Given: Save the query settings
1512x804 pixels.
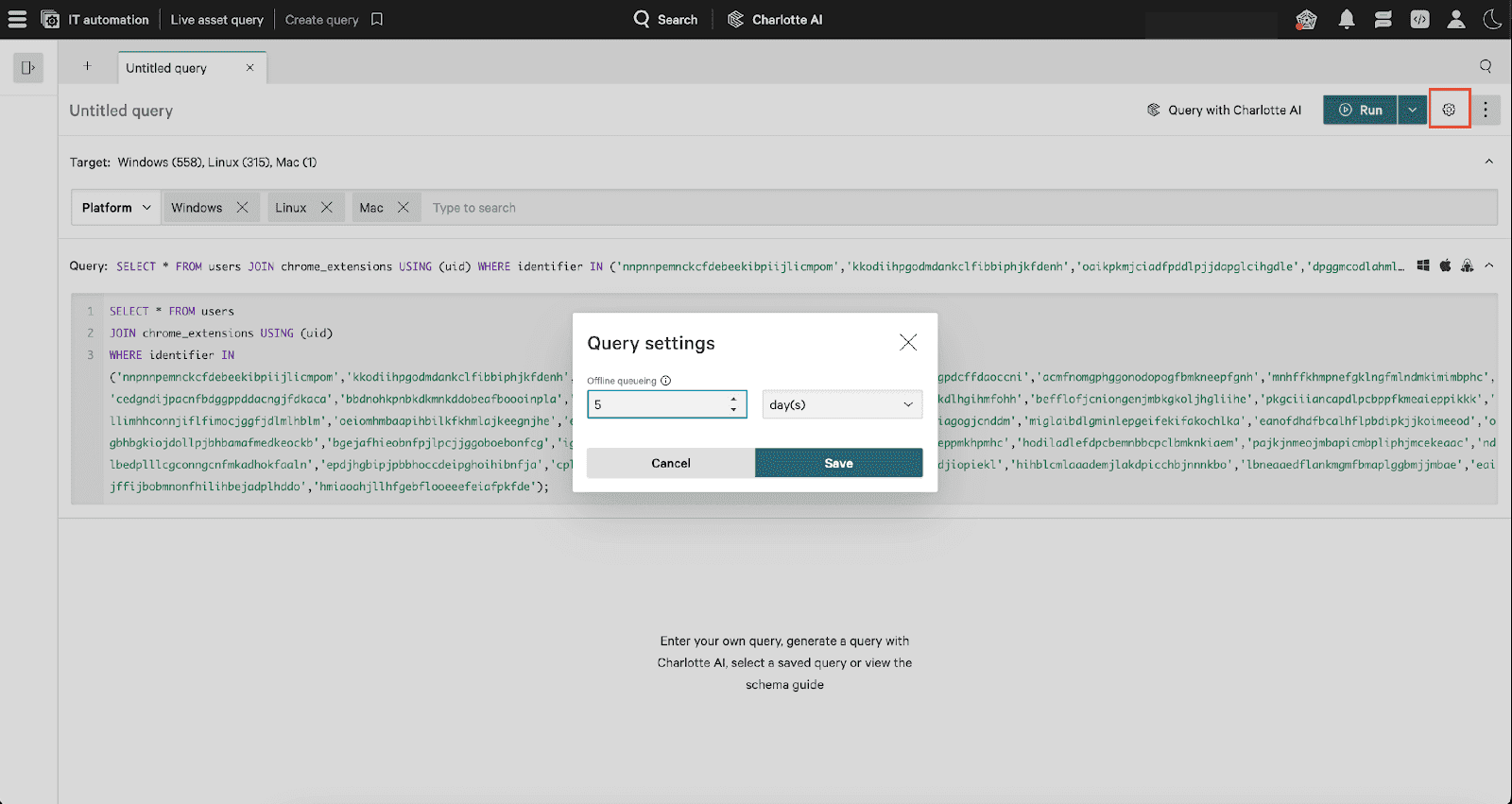Looking at the screenshot, I should point(839,463).
